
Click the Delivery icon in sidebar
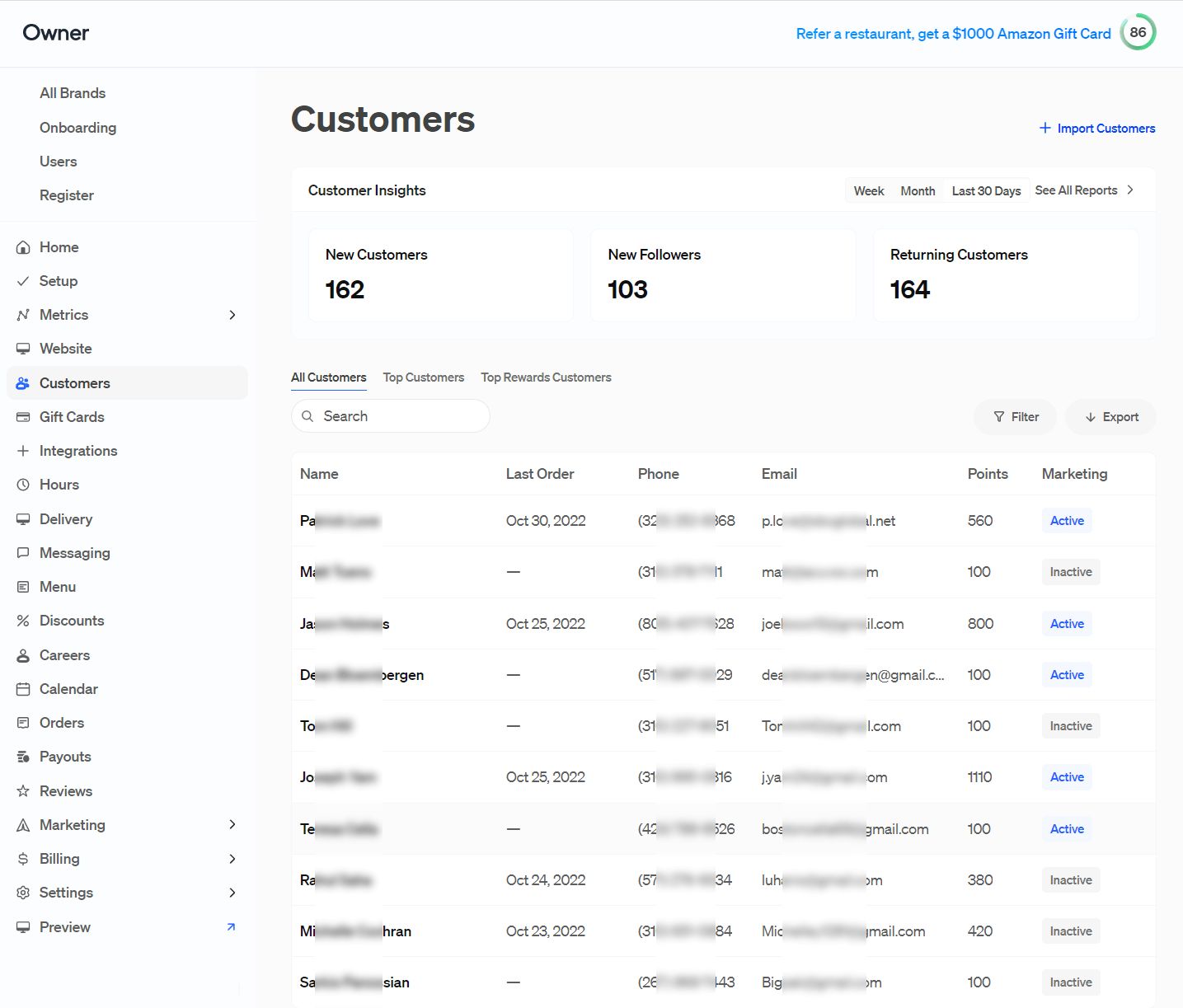23,519
